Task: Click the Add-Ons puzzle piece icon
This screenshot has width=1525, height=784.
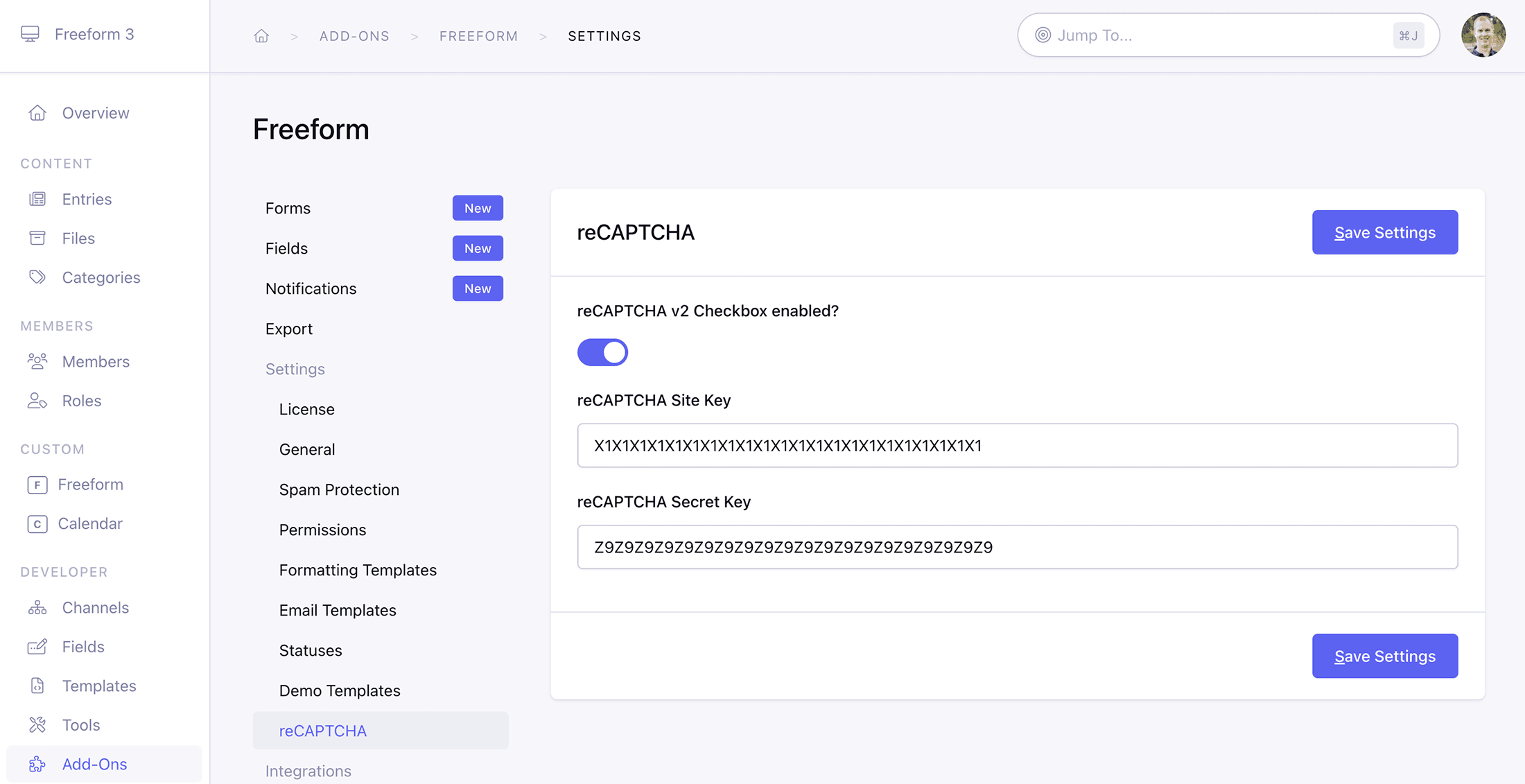Action: pyautogui.click(x=37, y=764)
